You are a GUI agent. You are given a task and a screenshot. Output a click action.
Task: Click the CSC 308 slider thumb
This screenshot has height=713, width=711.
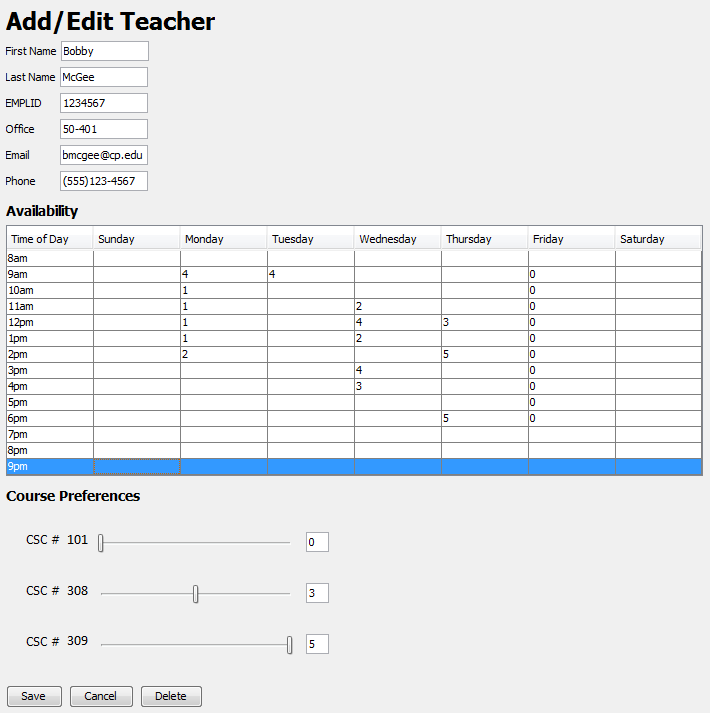[x=196, y=594]
